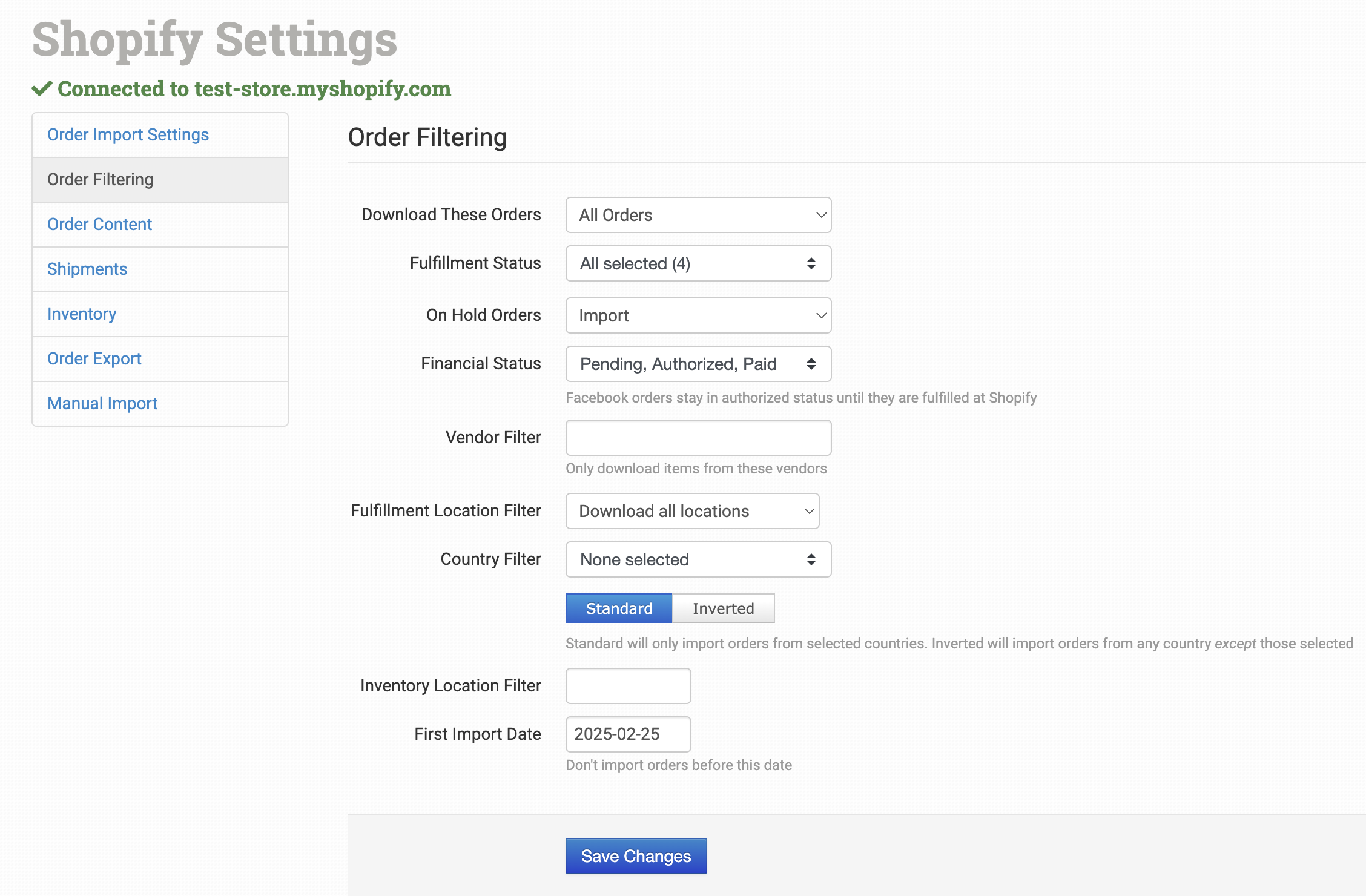Open Financial Status selector
The height and width of the screenshot is (896, 1366).
tap(698, 364)
